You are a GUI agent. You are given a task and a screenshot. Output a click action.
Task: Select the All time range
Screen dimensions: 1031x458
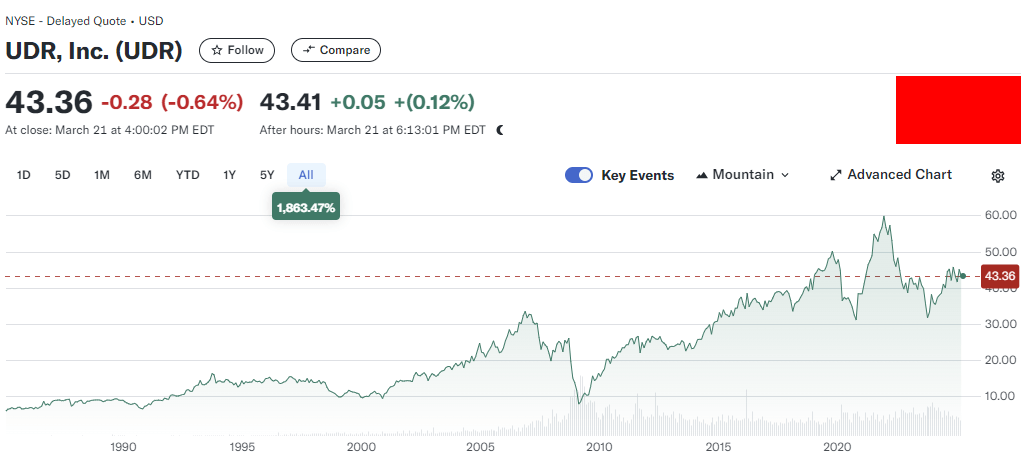[x=306, y=175]
